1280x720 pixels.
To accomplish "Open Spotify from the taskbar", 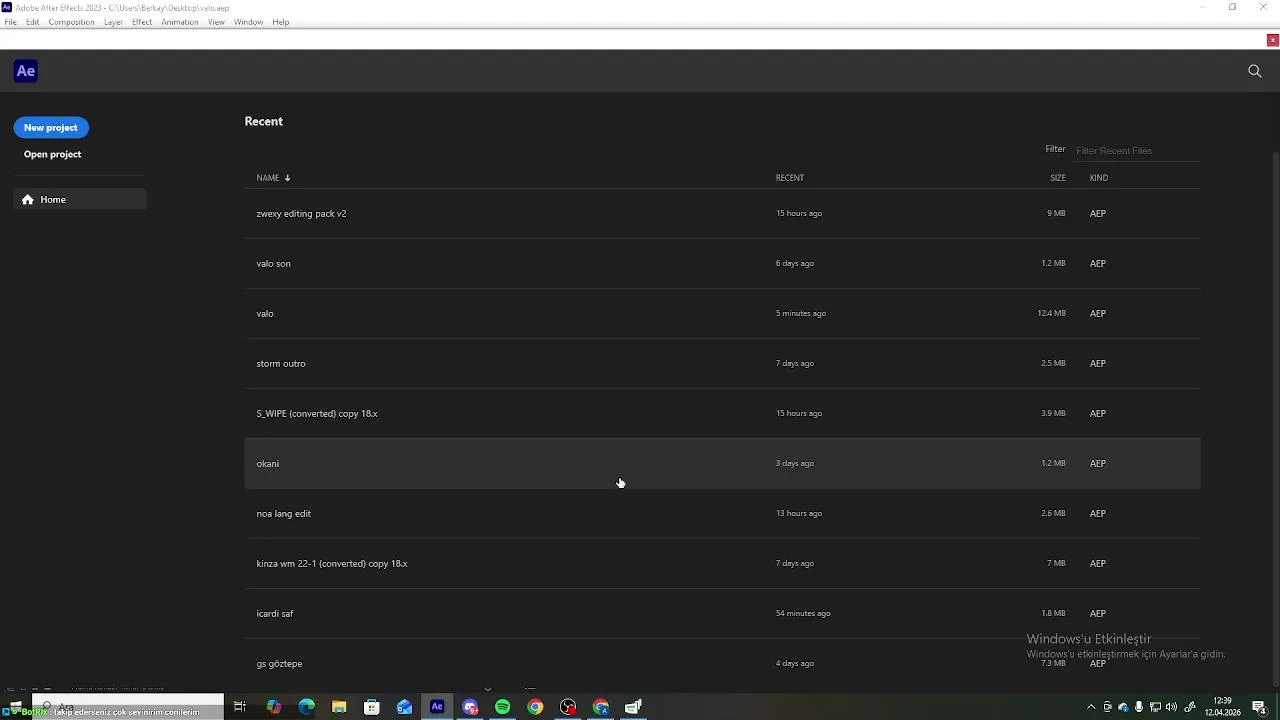I will click(x=503, y=707).
